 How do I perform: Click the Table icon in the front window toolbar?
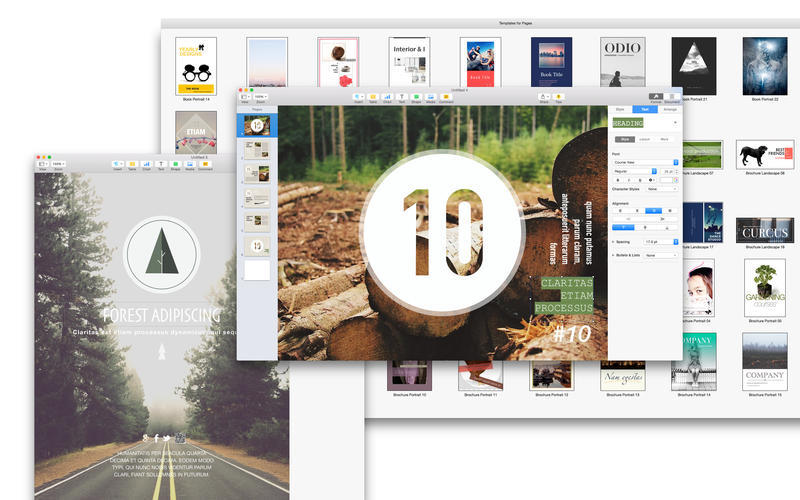372,97
